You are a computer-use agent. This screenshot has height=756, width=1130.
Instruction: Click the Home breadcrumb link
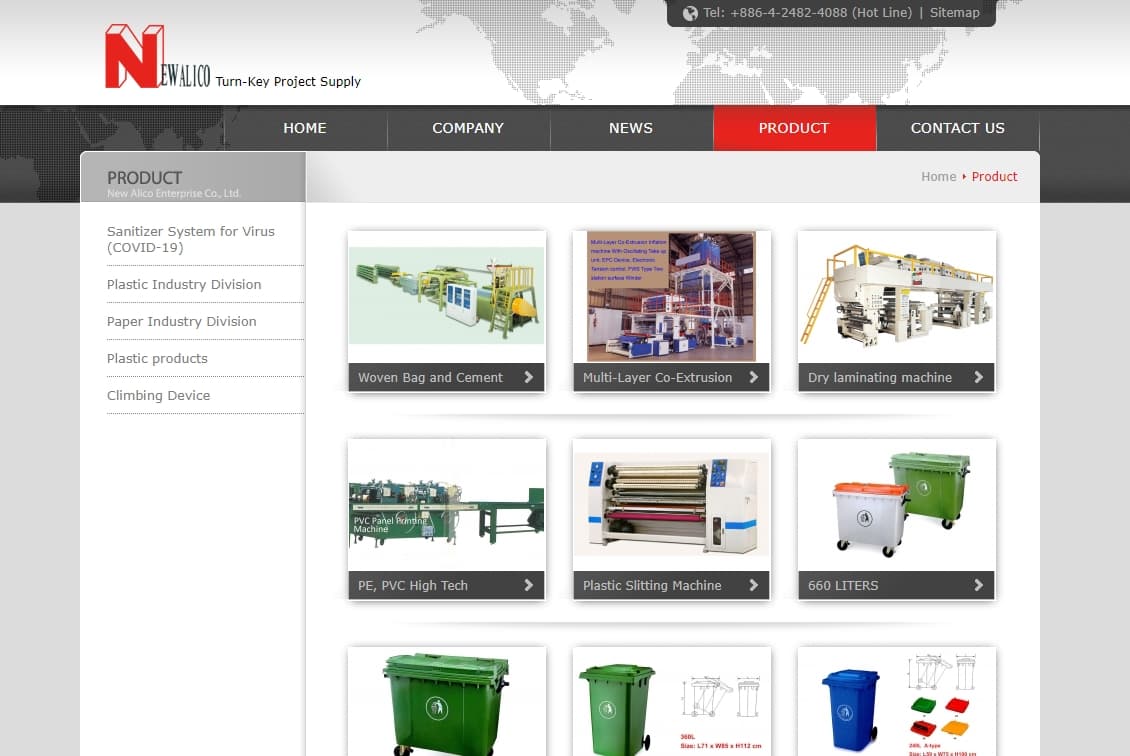[x=938, y=177]
